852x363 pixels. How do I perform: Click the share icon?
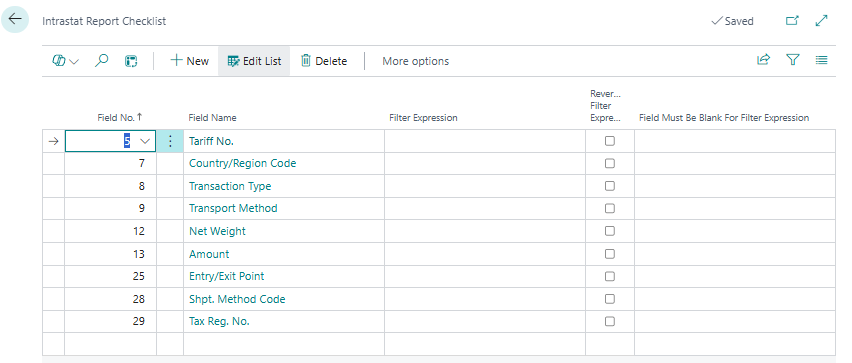pos(763,60)
